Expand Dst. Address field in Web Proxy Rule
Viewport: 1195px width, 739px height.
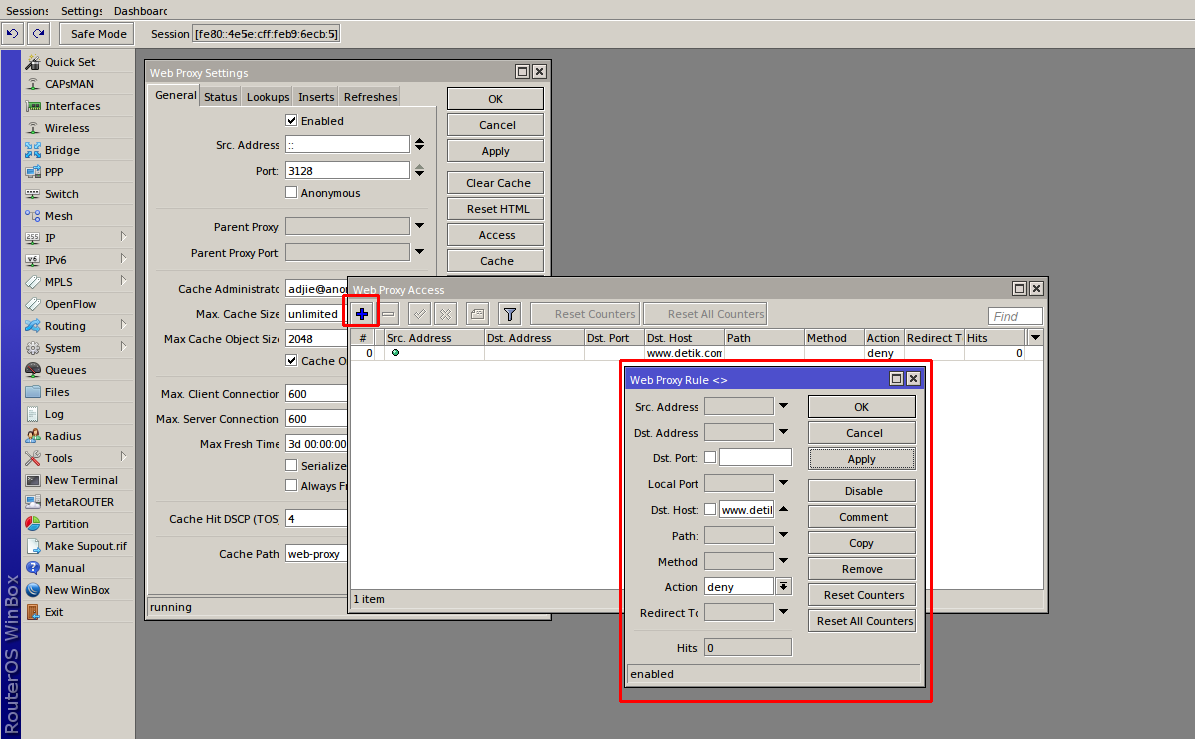[x=783, y=432]
